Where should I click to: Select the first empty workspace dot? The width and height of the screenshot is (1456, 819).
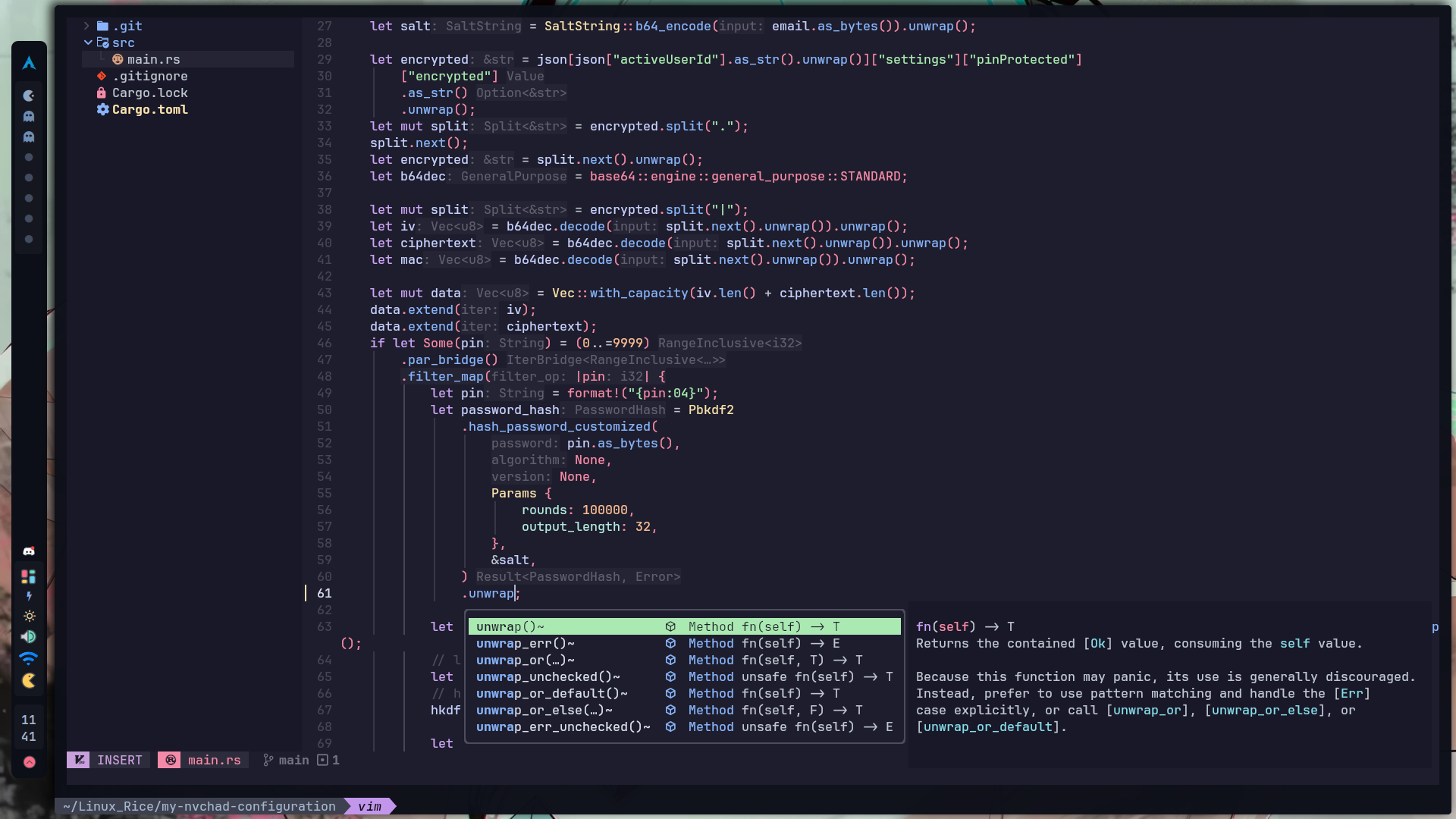click(x=29, y=157)
